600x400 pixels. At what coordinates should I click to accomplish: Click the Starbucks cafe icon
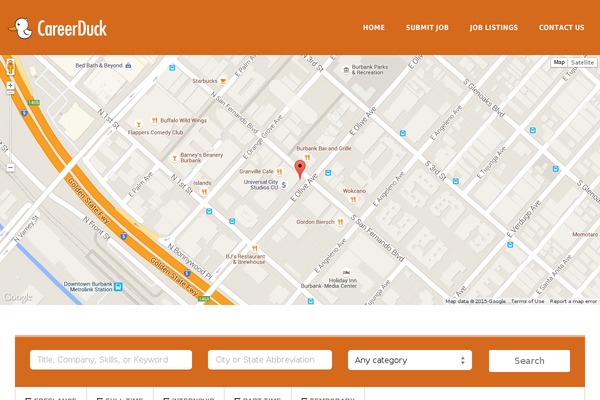pos(223,81)
